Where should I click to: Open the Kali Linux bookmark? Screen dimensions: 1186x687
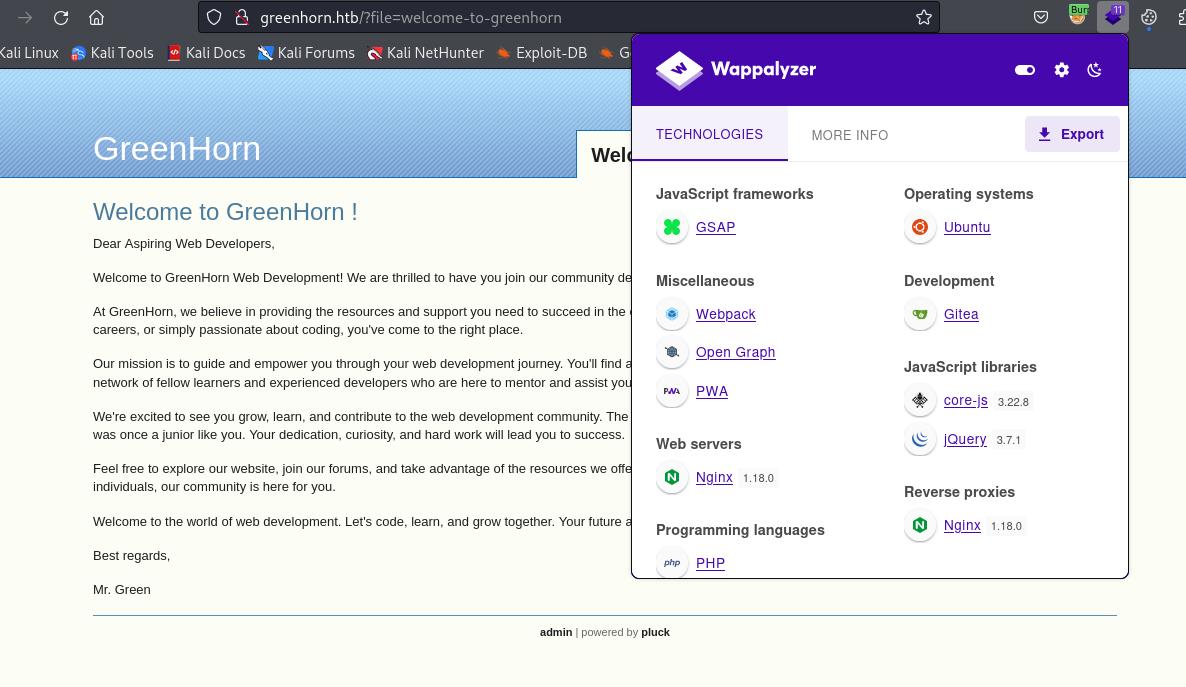[29, 53]
